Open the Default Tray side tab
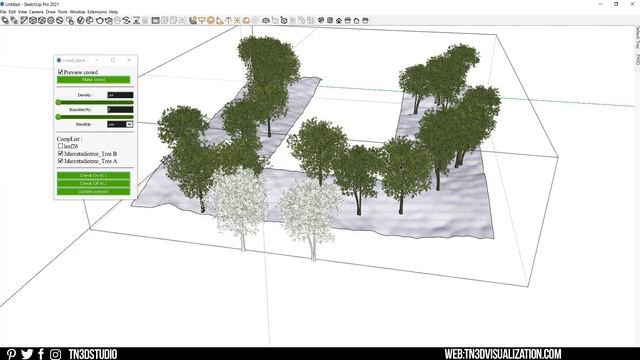The width and height of the screenshot is (640, 360). pos(637,38)
